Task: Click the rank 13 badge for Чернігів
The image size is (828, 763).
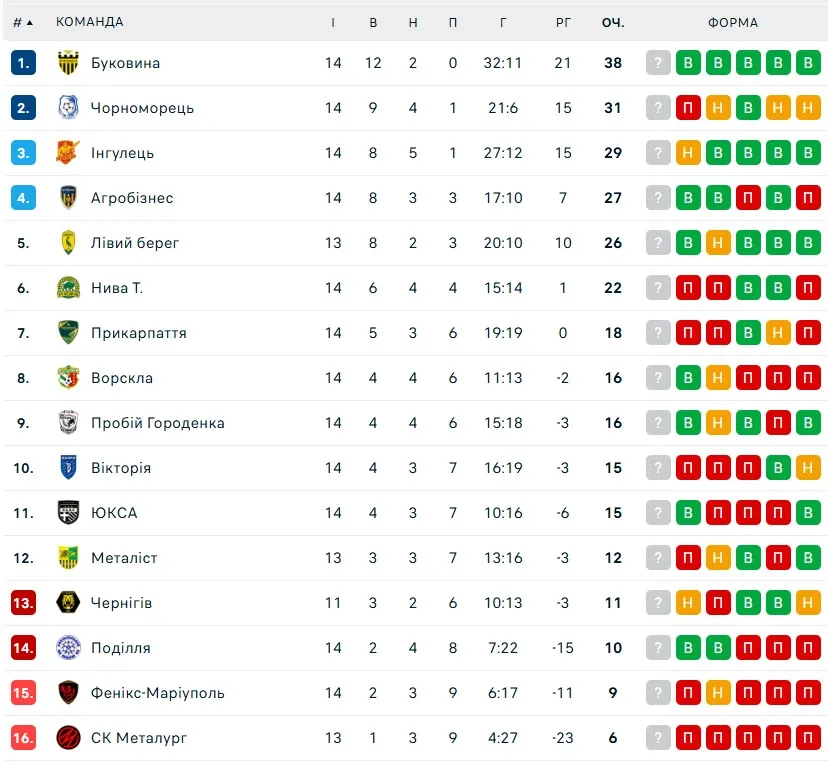Action: coord(23,603)
